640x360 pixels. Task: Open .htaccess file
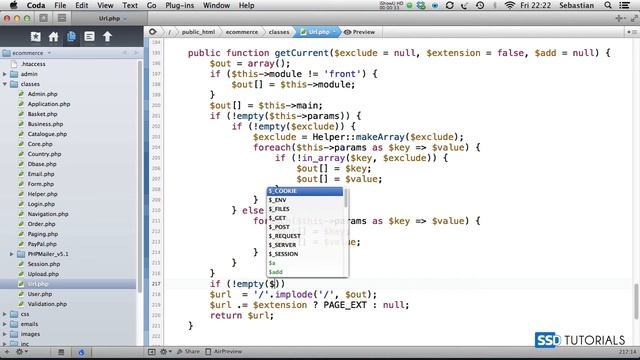(x=33, y=64)
